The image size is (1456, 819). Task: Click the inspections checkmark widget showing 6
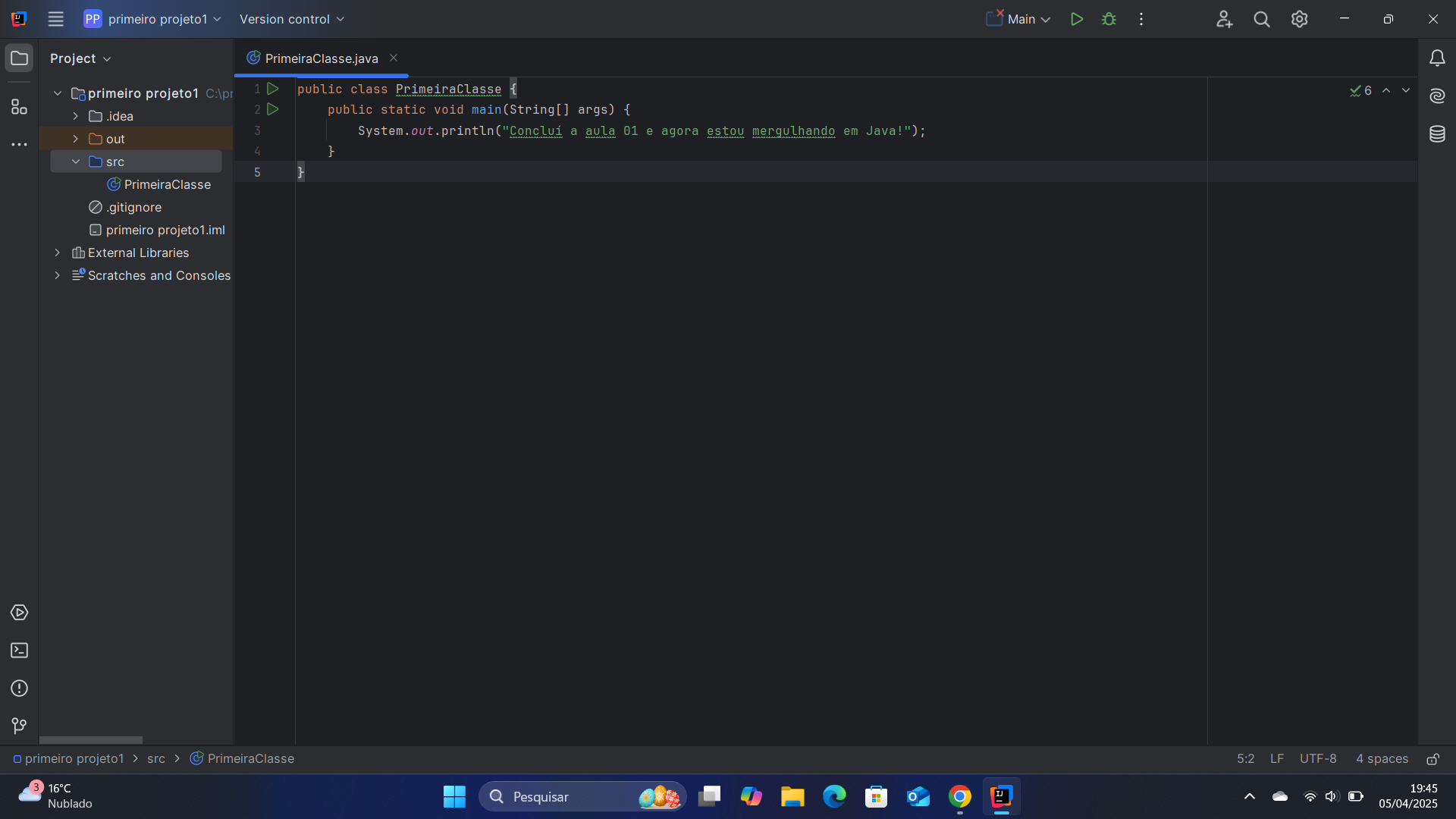tap(1360, 90)
